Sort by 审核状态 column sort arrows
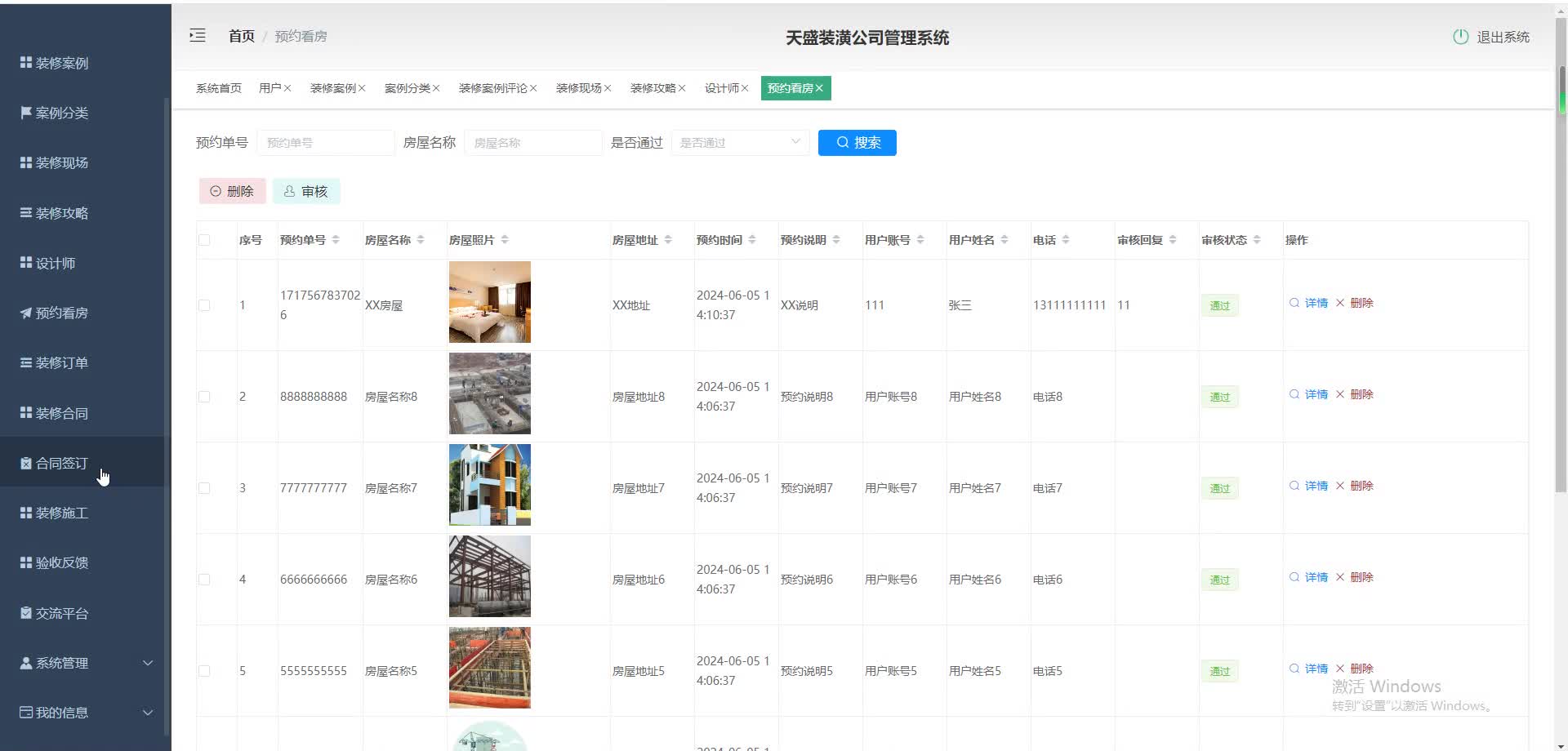The height and width of the screenshot is (751, 1568). [1257, 240]
